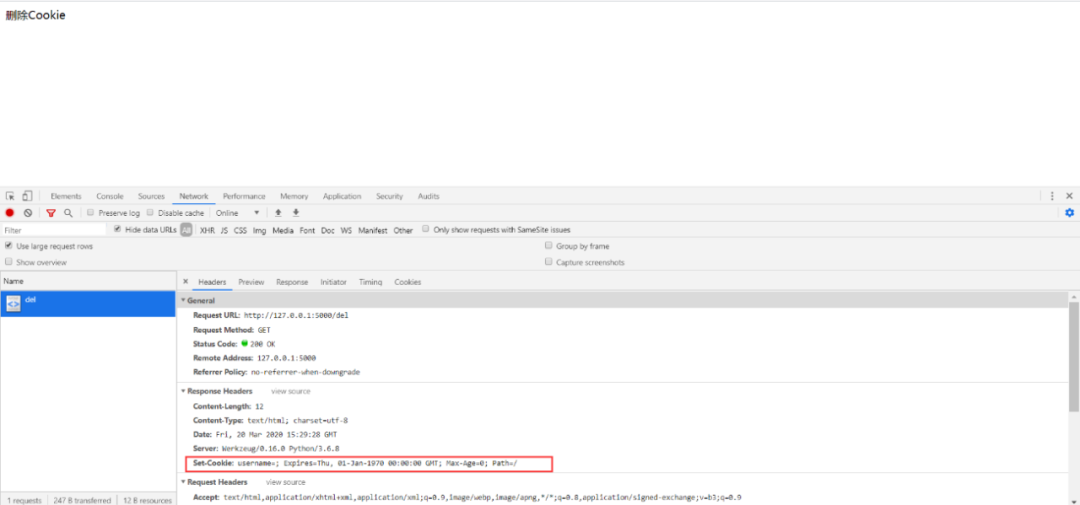The height and width of the screenshot is (505, 1080).
Task: Uncheck Use large request rows
Action: pyautogui.click(x=9, y=246)
